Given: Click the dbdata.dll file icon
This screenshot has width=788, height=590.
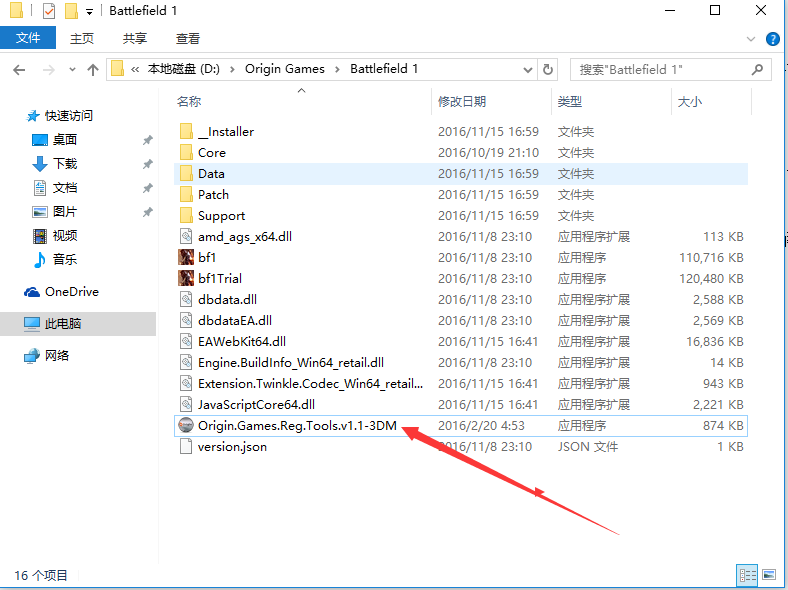Looking at the screenshot, I should pos(186,300).
